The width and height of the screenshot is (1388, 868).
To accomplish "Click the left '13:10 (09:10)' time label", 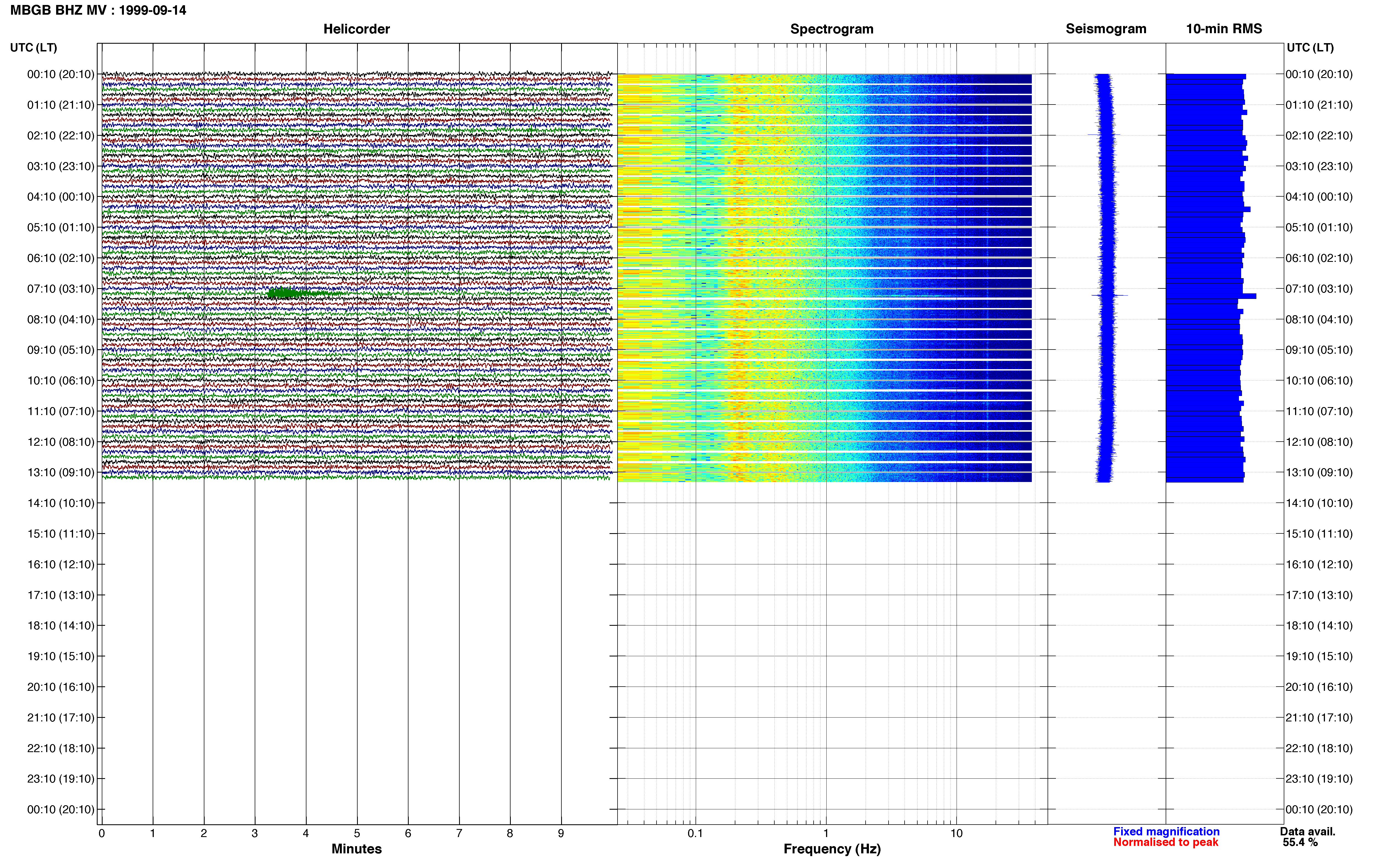I will tap(61, 473).
